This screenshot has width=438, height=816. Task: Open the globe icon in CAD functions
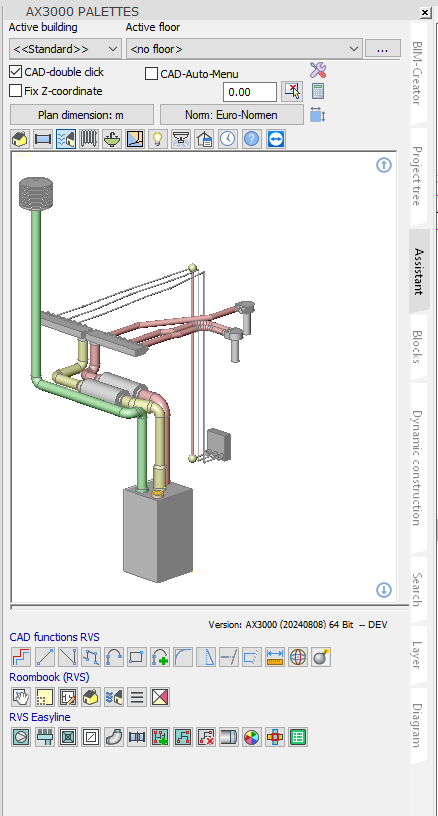[298, 657]
